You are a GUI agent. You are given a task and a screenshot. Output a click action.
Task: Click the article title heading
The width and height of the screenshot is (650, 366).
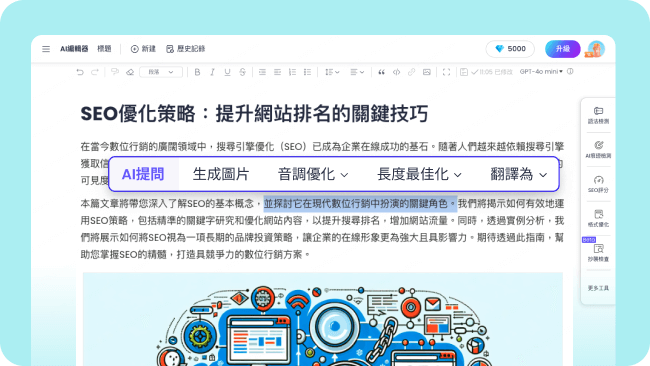[x=254, y=114]
